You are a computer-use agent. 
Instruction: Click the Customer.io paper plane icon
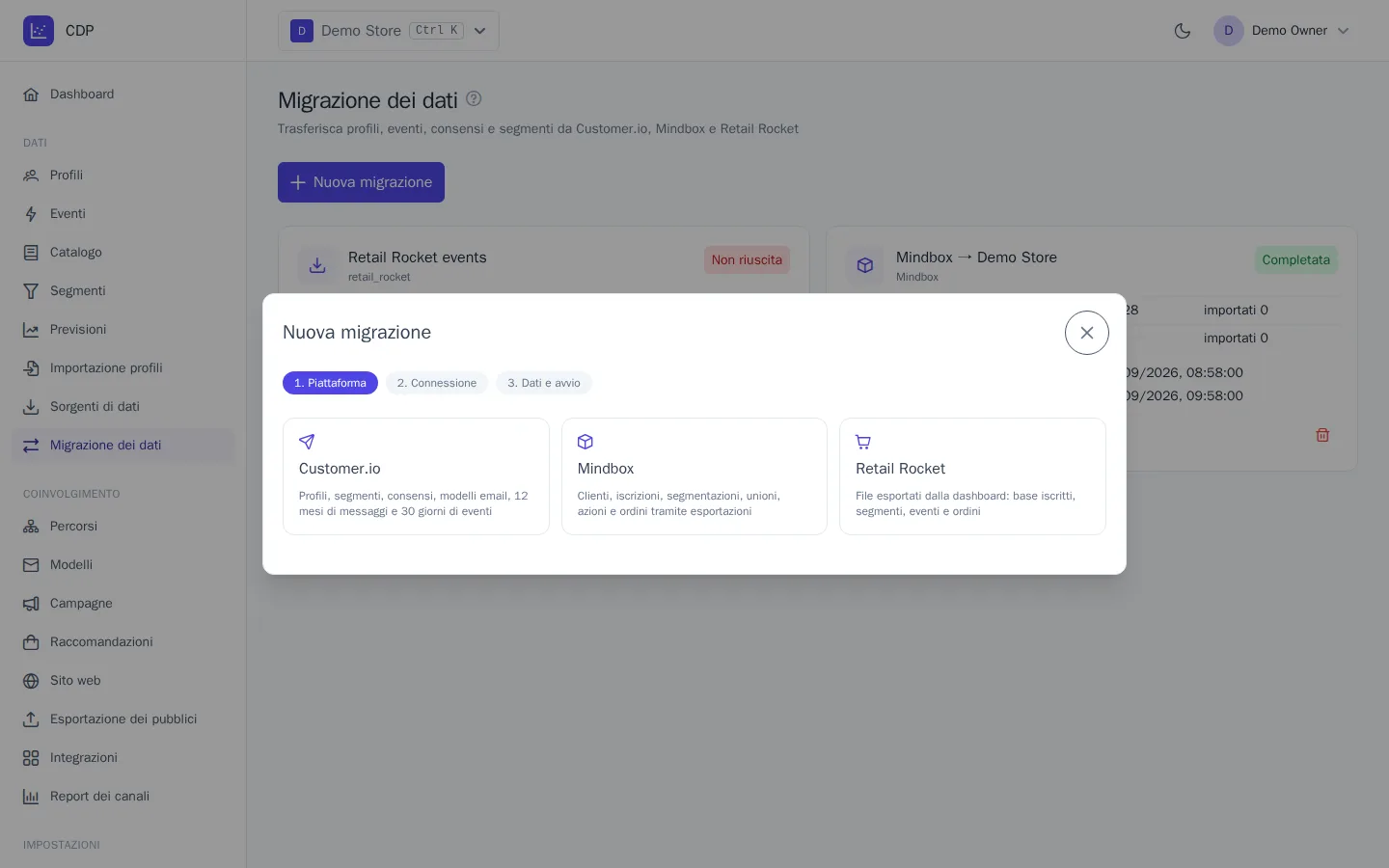[307, 442]
